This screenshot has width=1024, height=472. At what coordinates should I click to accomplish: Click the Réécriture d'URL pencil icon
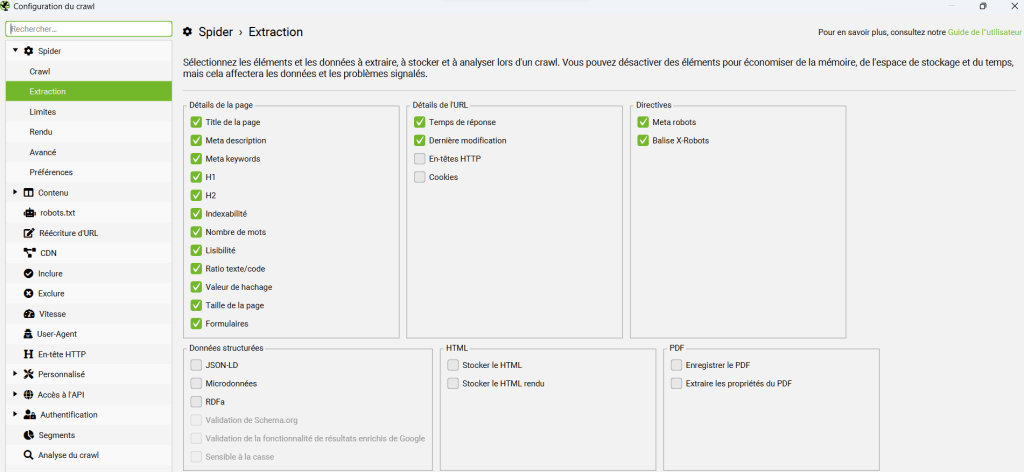click(x=29, y=233)
